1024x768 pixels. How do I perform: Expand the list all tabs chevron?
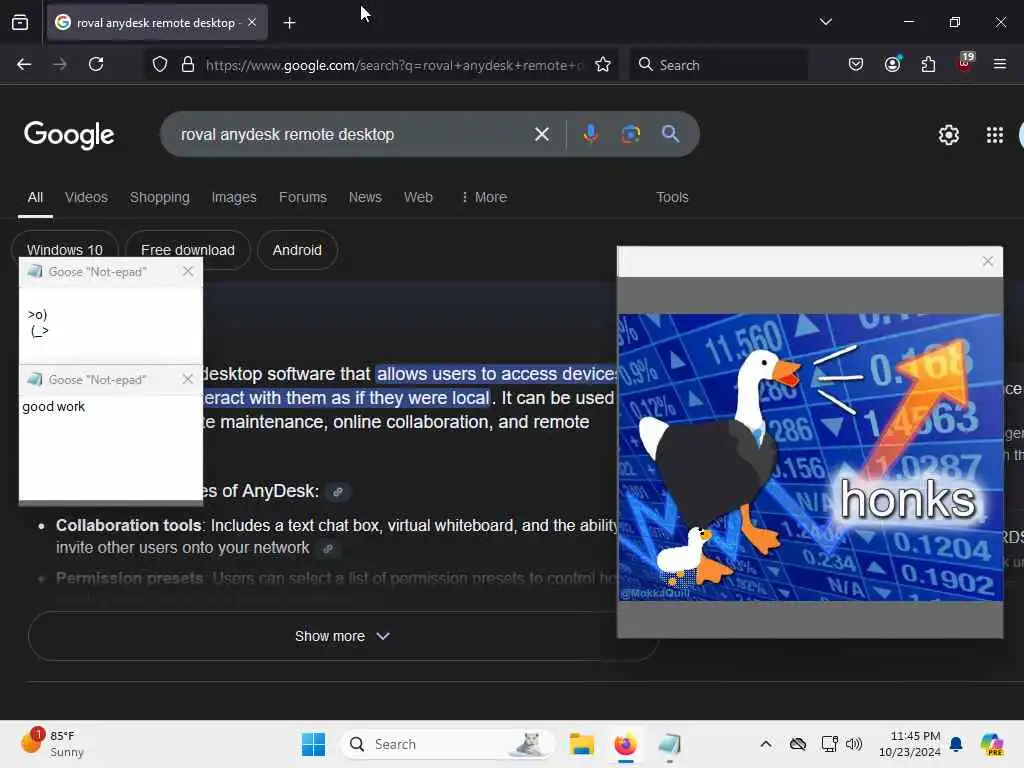click(x=825, y=22)
